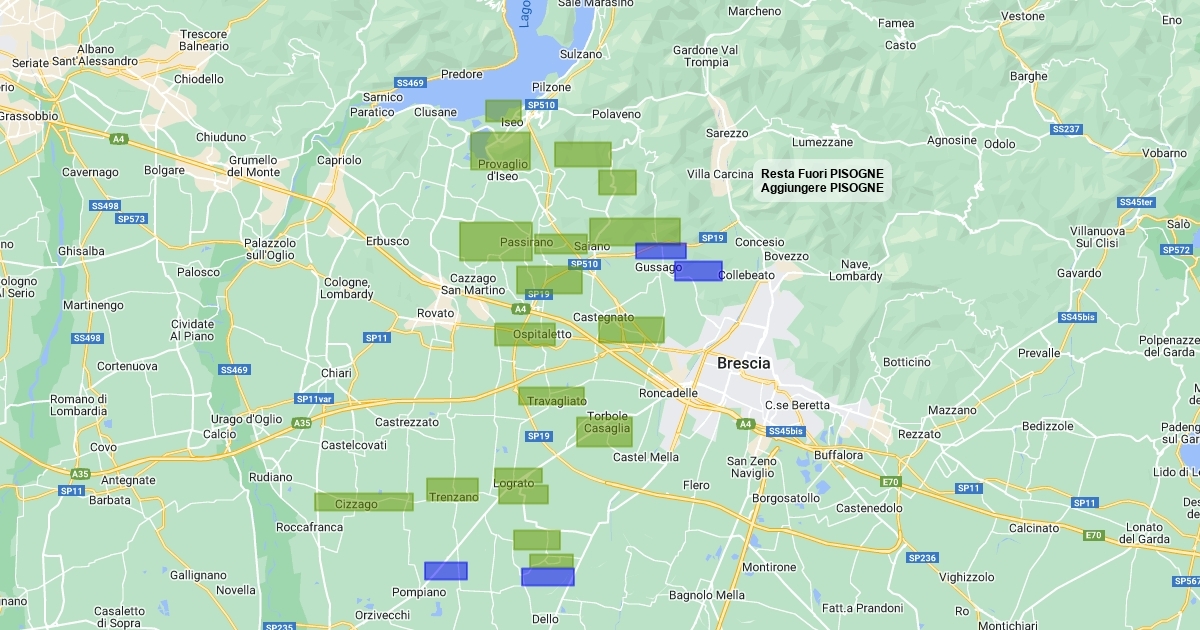Viewport: 1200px width, 630px height.
Task: Click the SP11var road shield near Chiari
Action: 314,399
